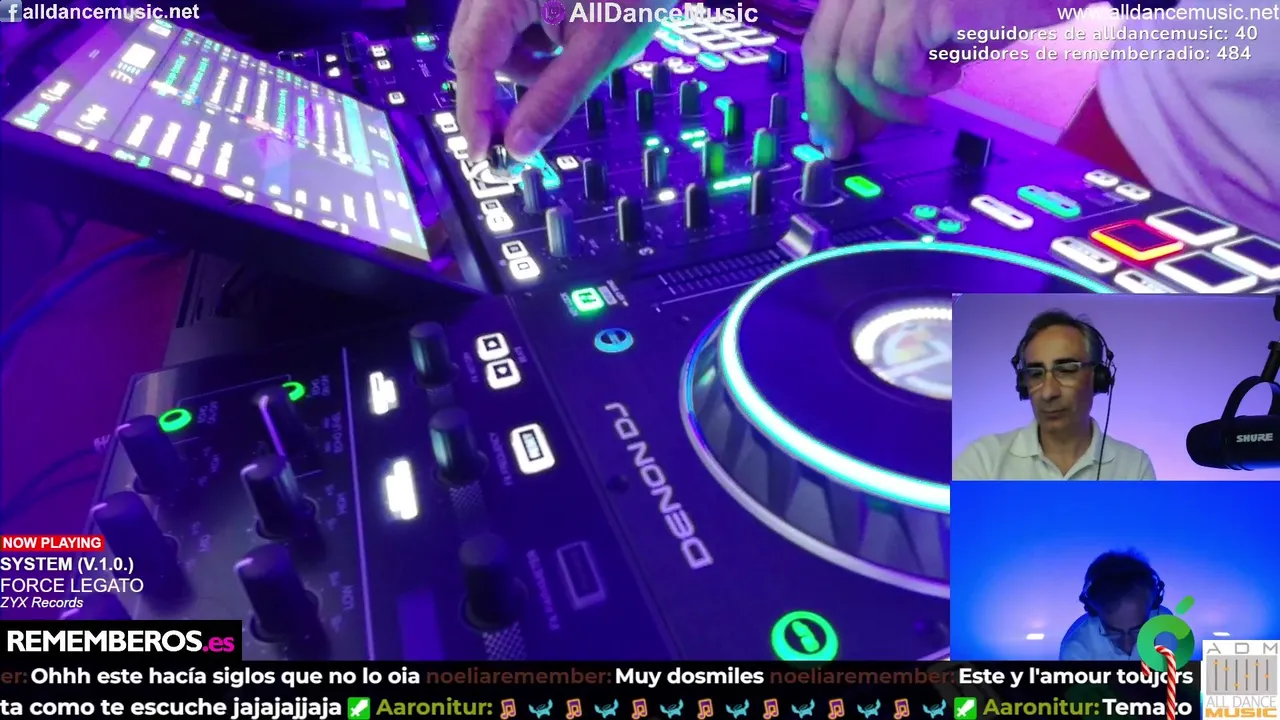Click "seguidores de alldancemusic: 40" counter

click(1107, 34)
